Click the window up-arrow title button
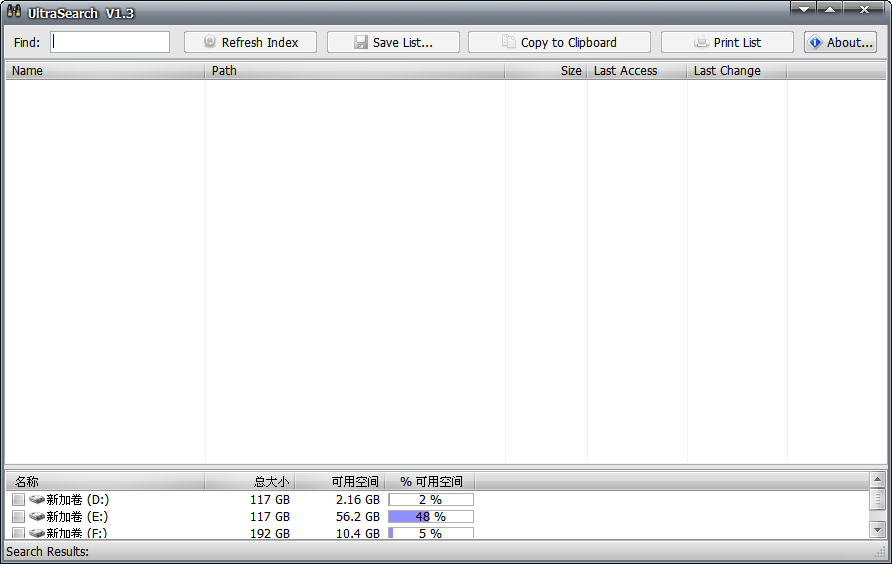 click(x=830, y=9)
